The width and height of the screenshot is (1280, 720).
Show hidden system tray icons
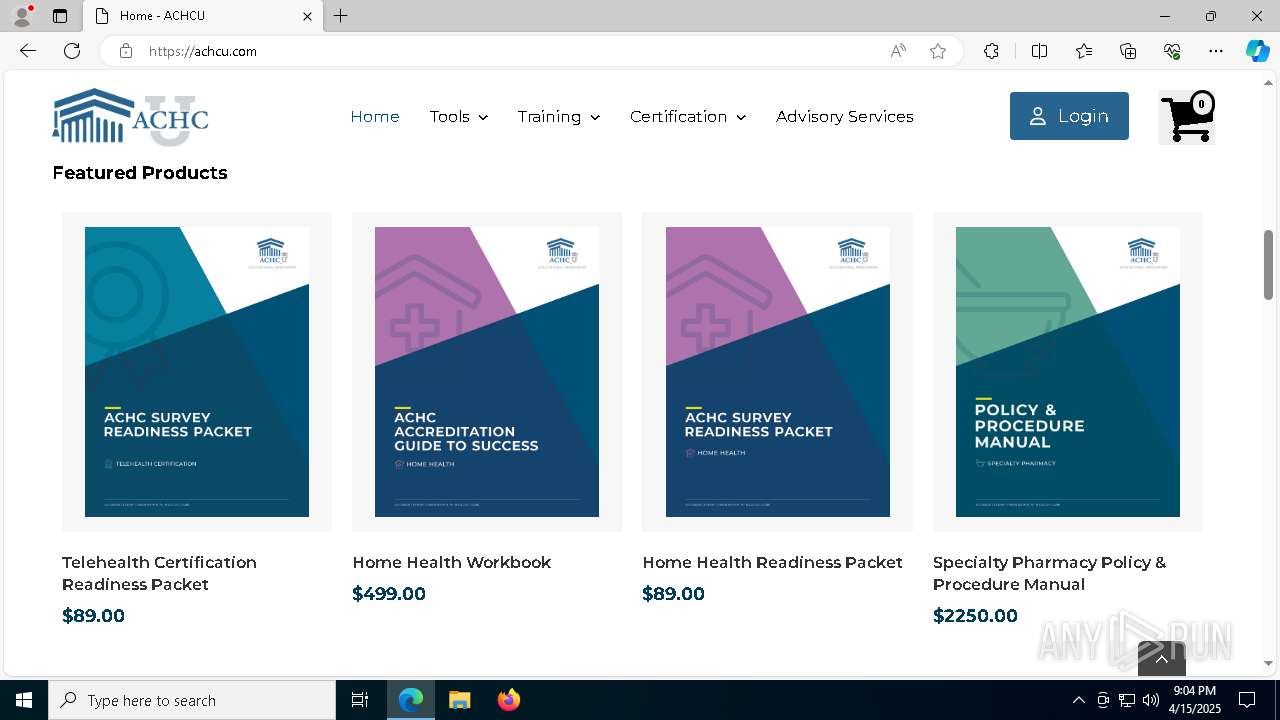[x=1078, y=700]
